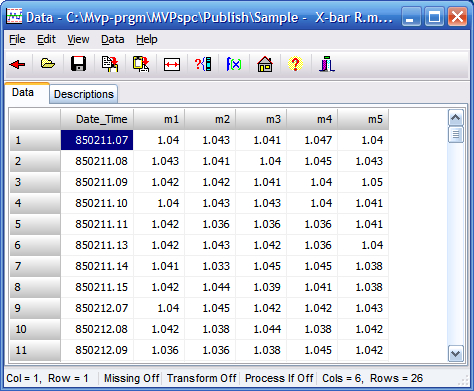Click the Date_Time cell 850212.08
Image resolution: width=474 pixels, height=391 pixels.
tap(97, 329)
